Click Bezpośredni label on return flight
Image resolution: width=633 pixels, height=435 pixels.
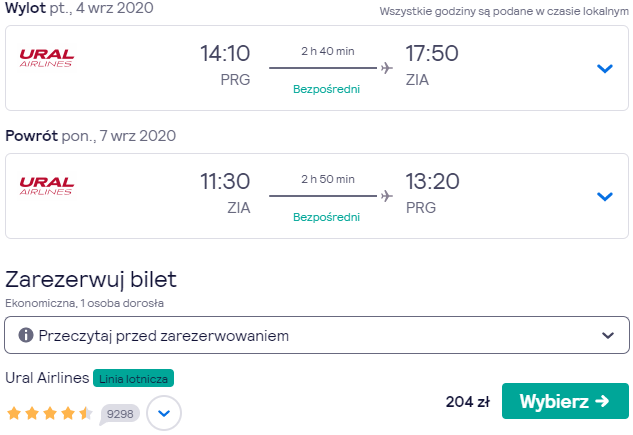(x=326, y=217)
